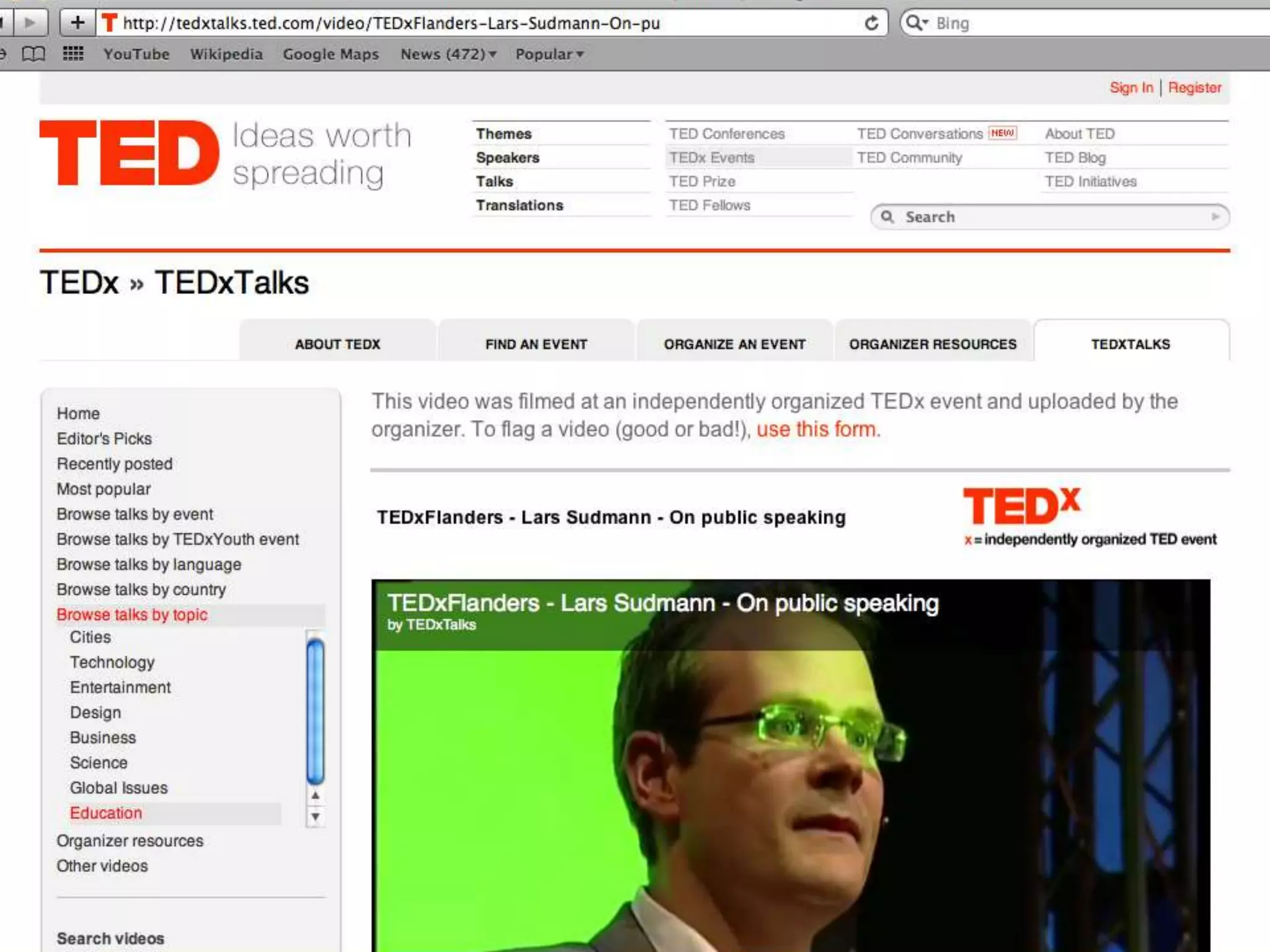The image size is (1270, 952).
Task: Switch to the FIND AN EVENT tab
Action: pyautogui.click(x=536, y=344)
